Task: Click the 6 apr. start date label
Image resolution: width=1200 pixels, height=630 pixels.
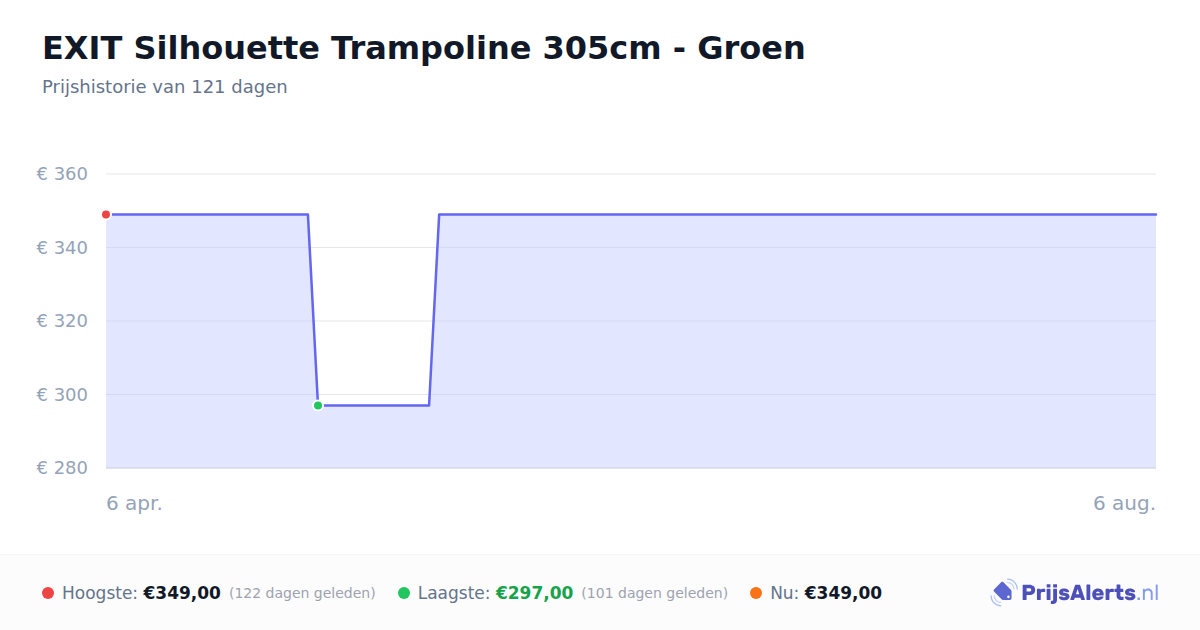Action: [135, 504]
